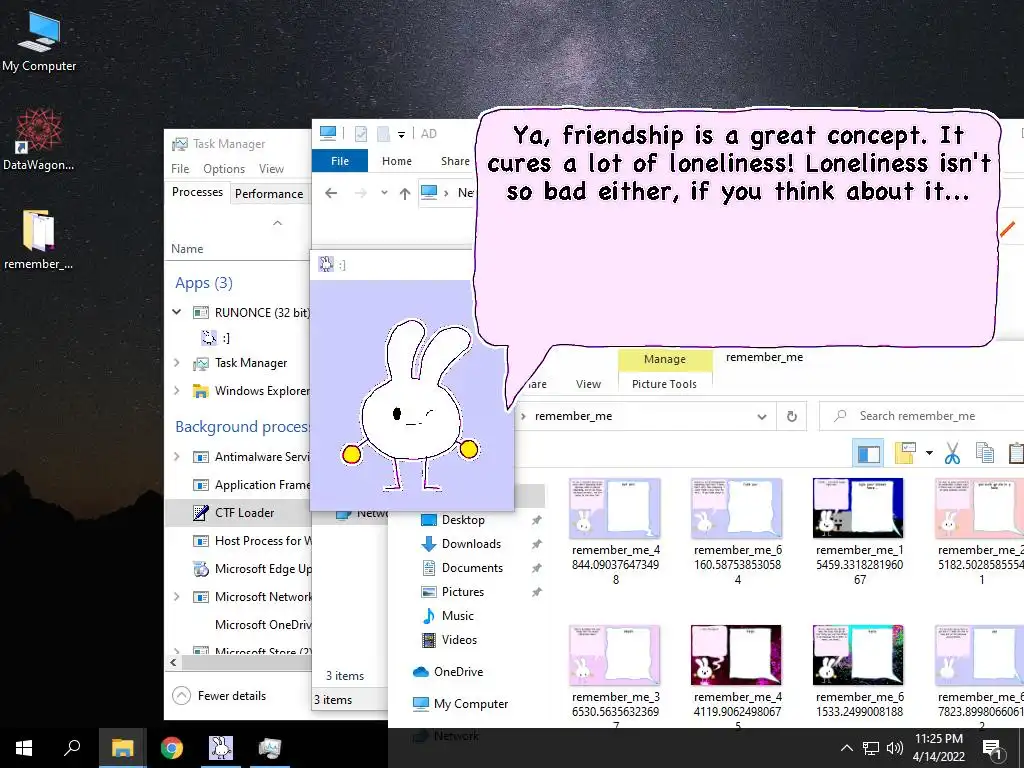Open Task Manager Options menu
Viewport: 1024px width, 768px height.
click(224, 168)
